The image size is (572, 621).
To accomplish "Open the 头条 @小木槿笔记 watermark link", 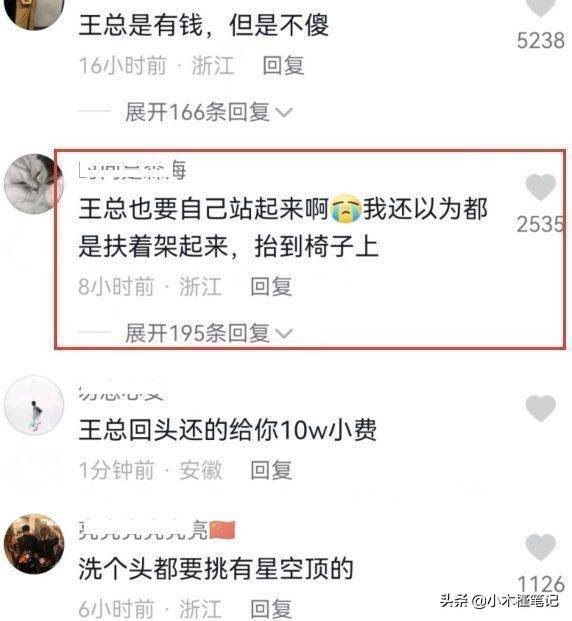I will [499, 601].
